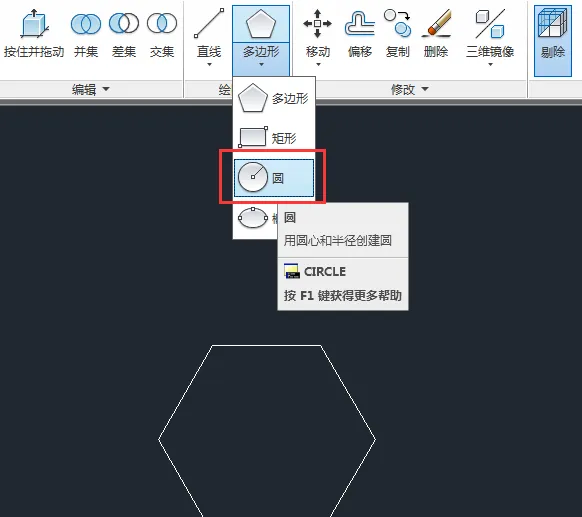Select the Line (直线) tool icon
582x517 pixels.
click(x=209, y=24)
